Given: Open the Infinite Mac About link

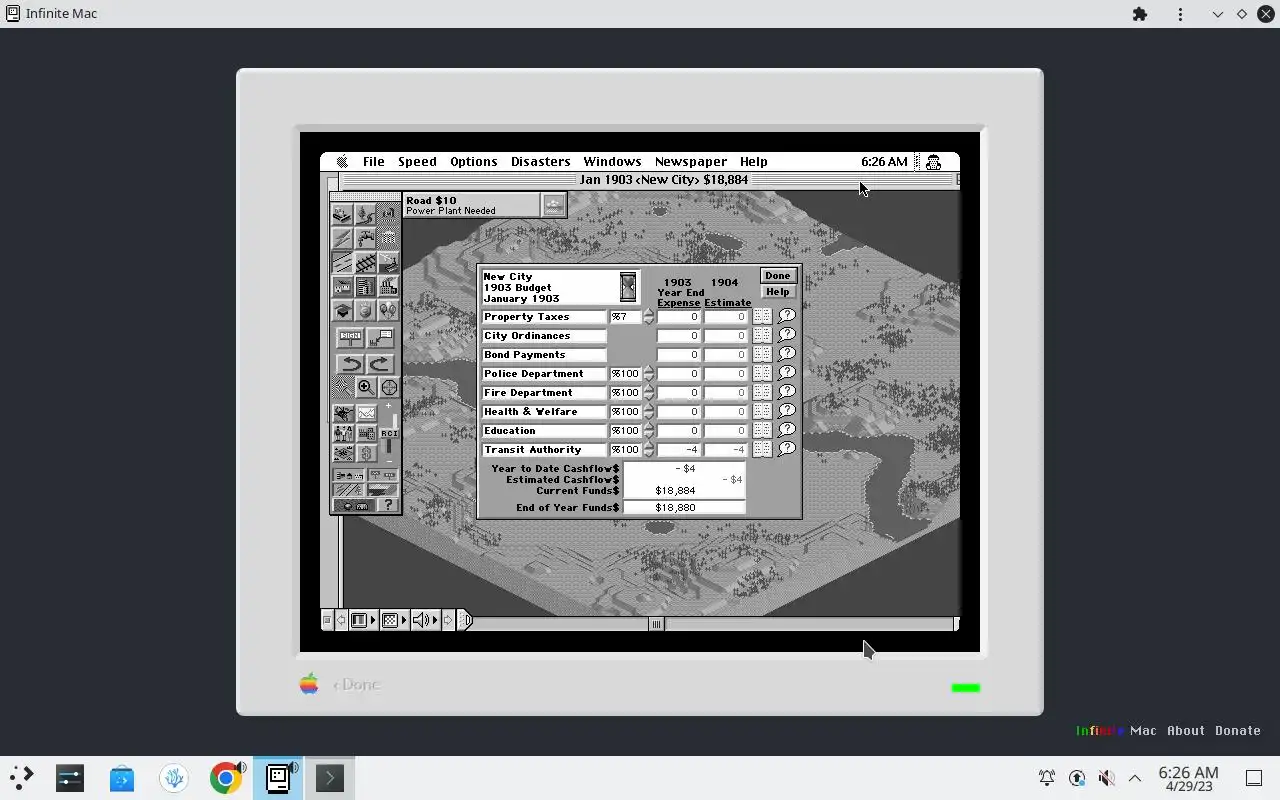Looking at the screenshot, I should coord(1185,730).
